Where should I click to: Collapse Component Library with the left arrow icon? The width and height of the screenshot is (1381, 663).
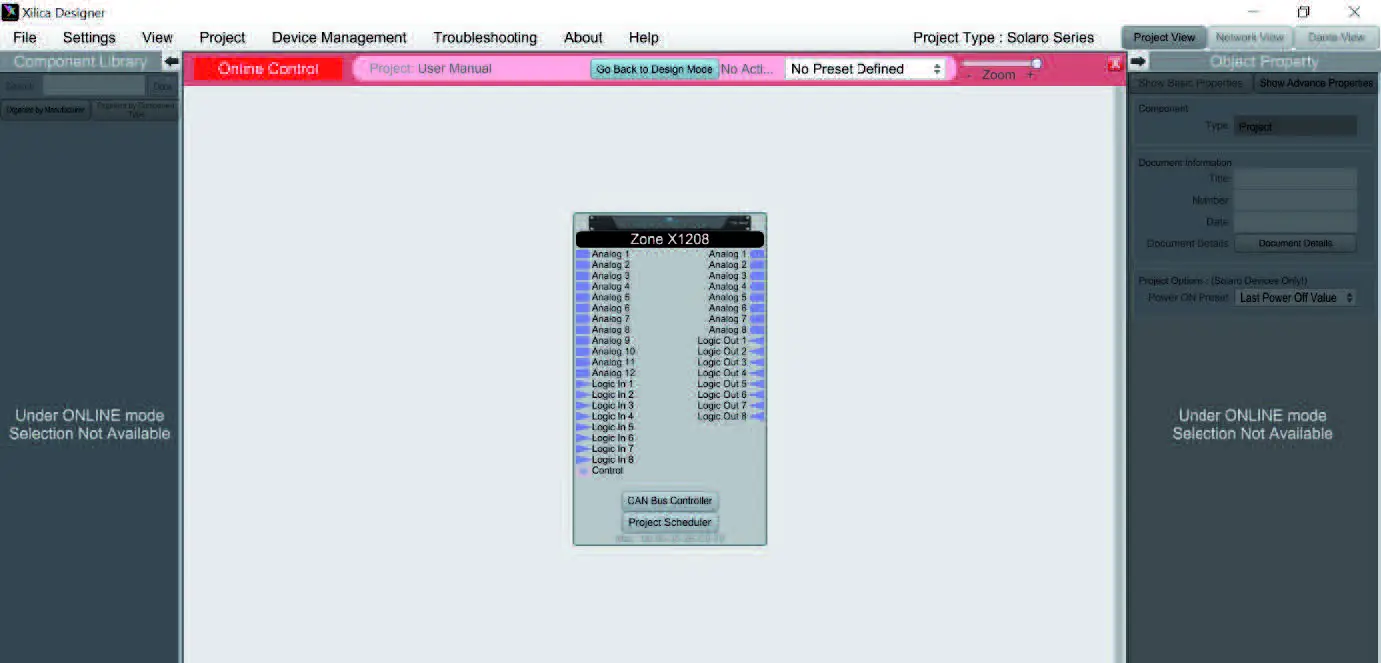[171, 61]
